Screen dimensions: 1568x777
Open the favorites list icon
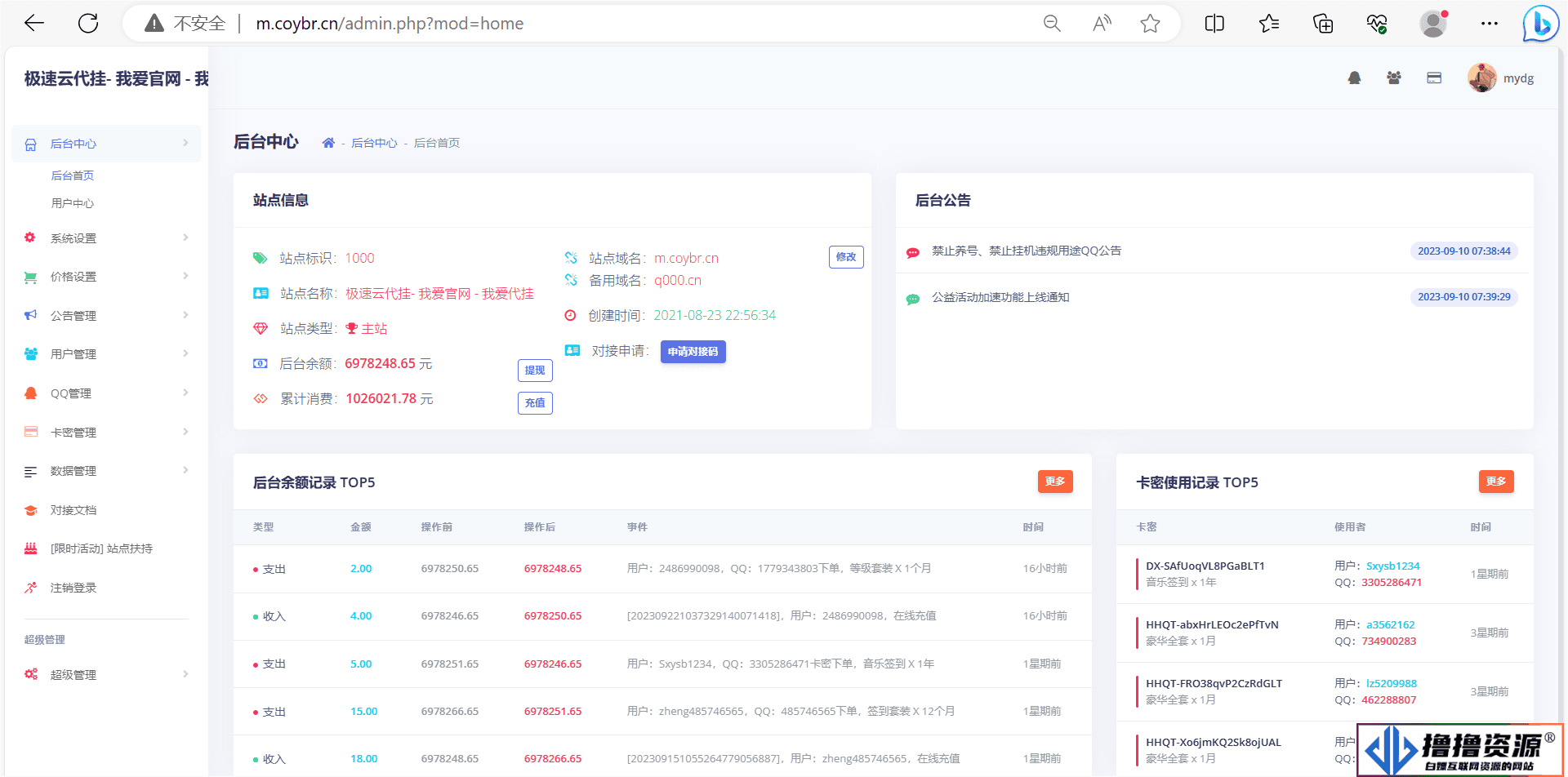(1269, 24)
